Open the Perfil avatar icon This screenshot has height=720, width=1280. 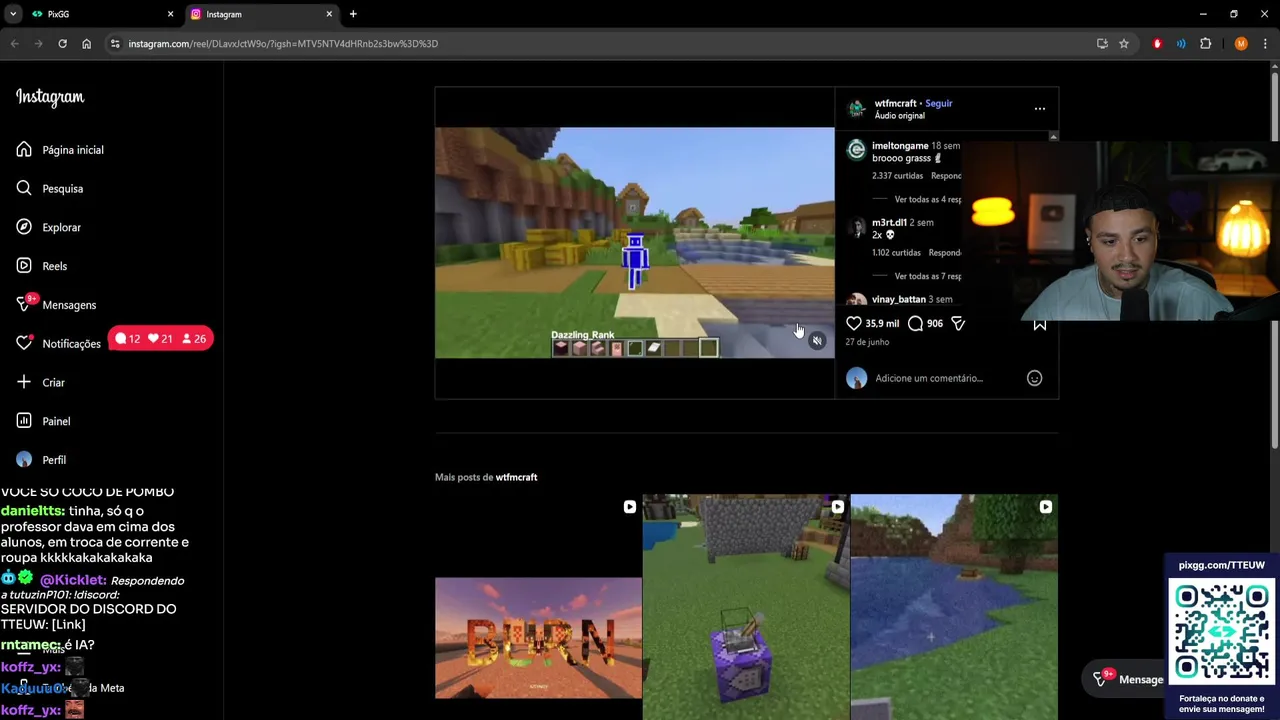24,460
